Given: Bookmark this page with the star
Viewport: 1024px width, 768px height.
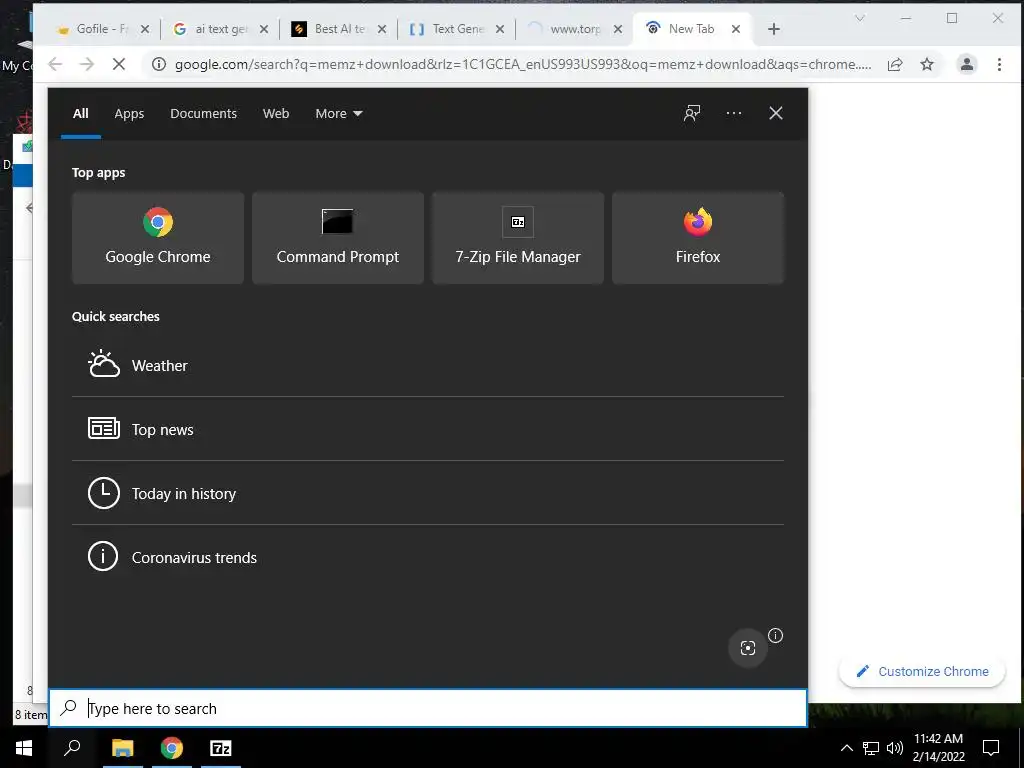Looking at the screenshot, I should click(x=927, y=64).
